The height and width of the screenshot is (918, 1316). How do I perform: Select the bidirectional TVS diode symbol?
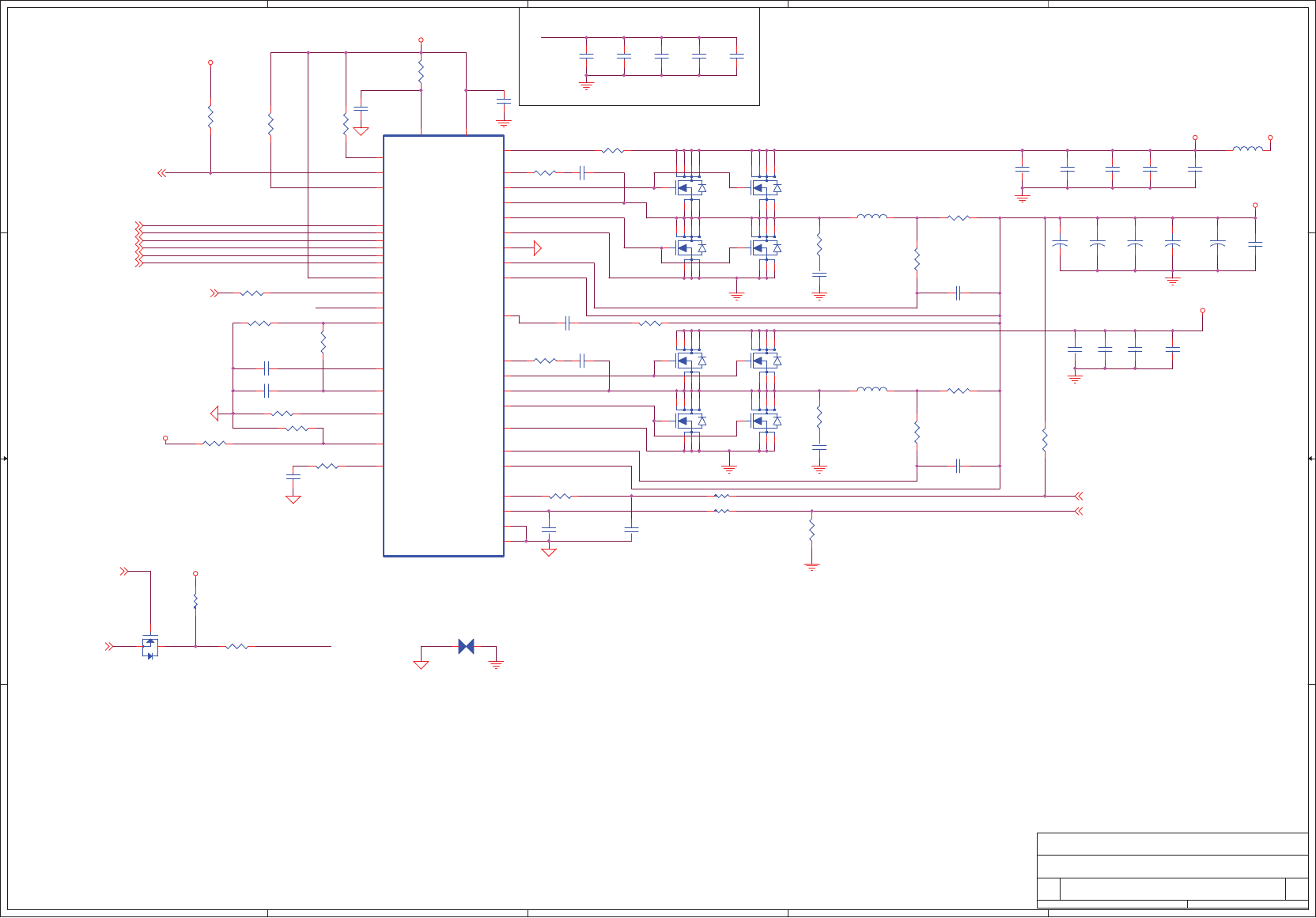point(466,647)
